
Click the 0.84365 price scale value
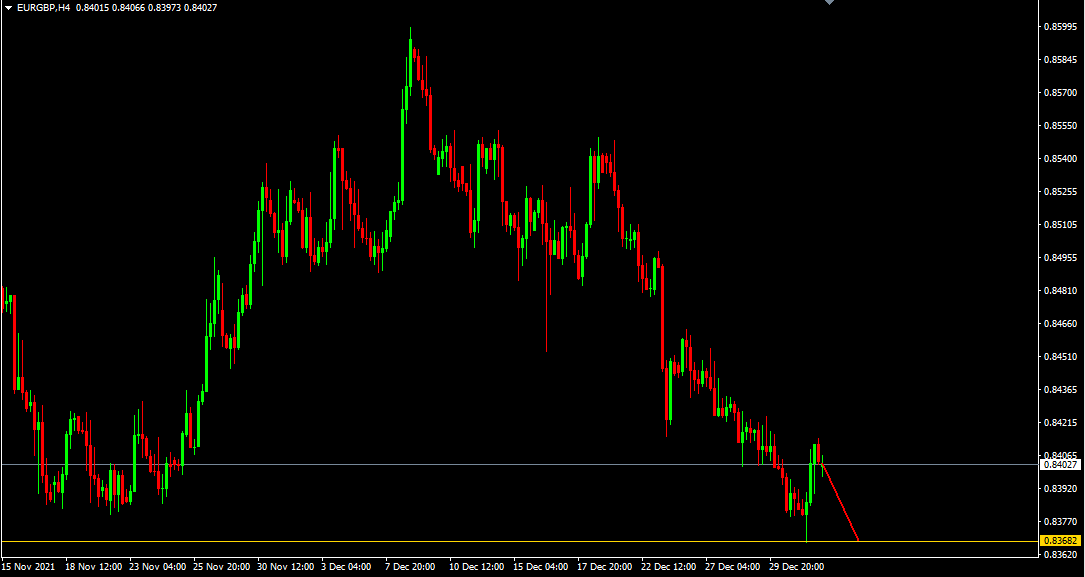(1061, 390)
